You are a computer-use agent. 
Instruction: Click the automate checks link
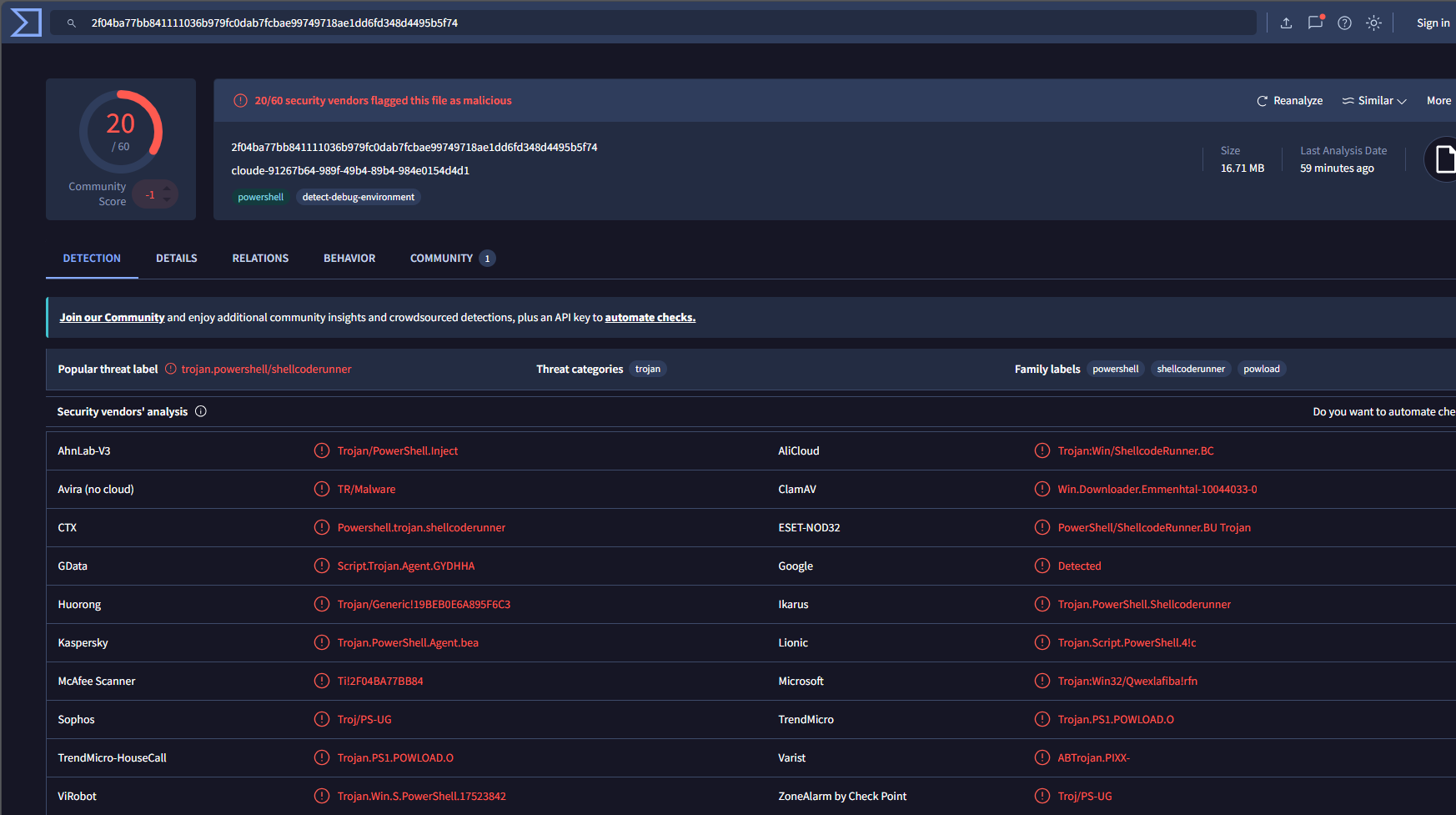[650, 318]
